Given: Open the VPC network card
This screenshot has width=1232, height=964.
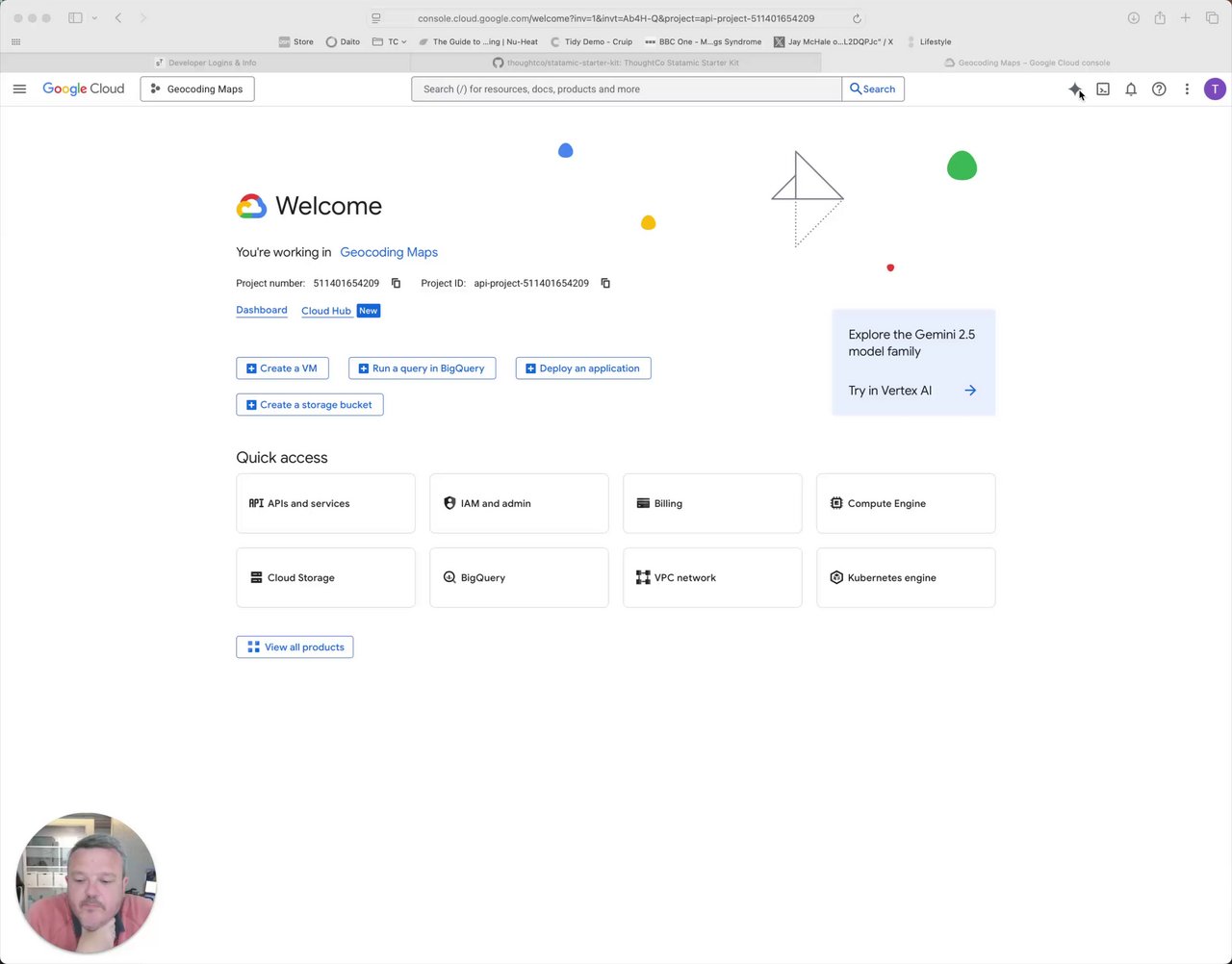Looking at the screenshot, I should (x=712, y=577).
